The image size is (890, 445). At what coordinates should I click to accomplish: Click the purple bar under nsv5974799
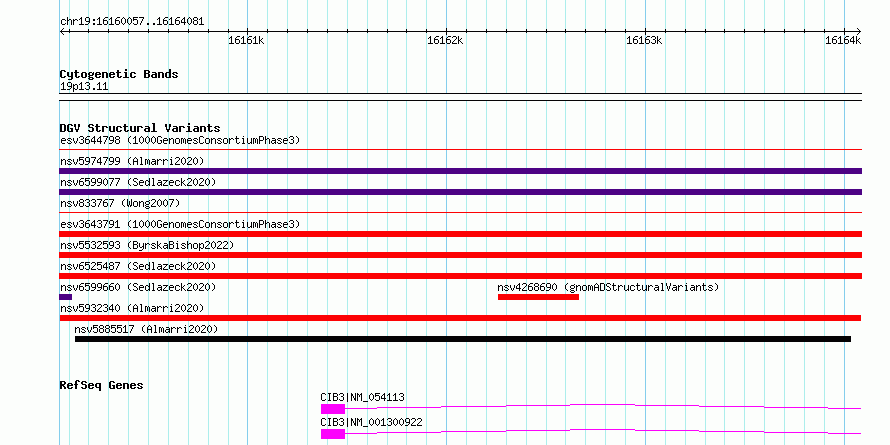coord(460,171)
